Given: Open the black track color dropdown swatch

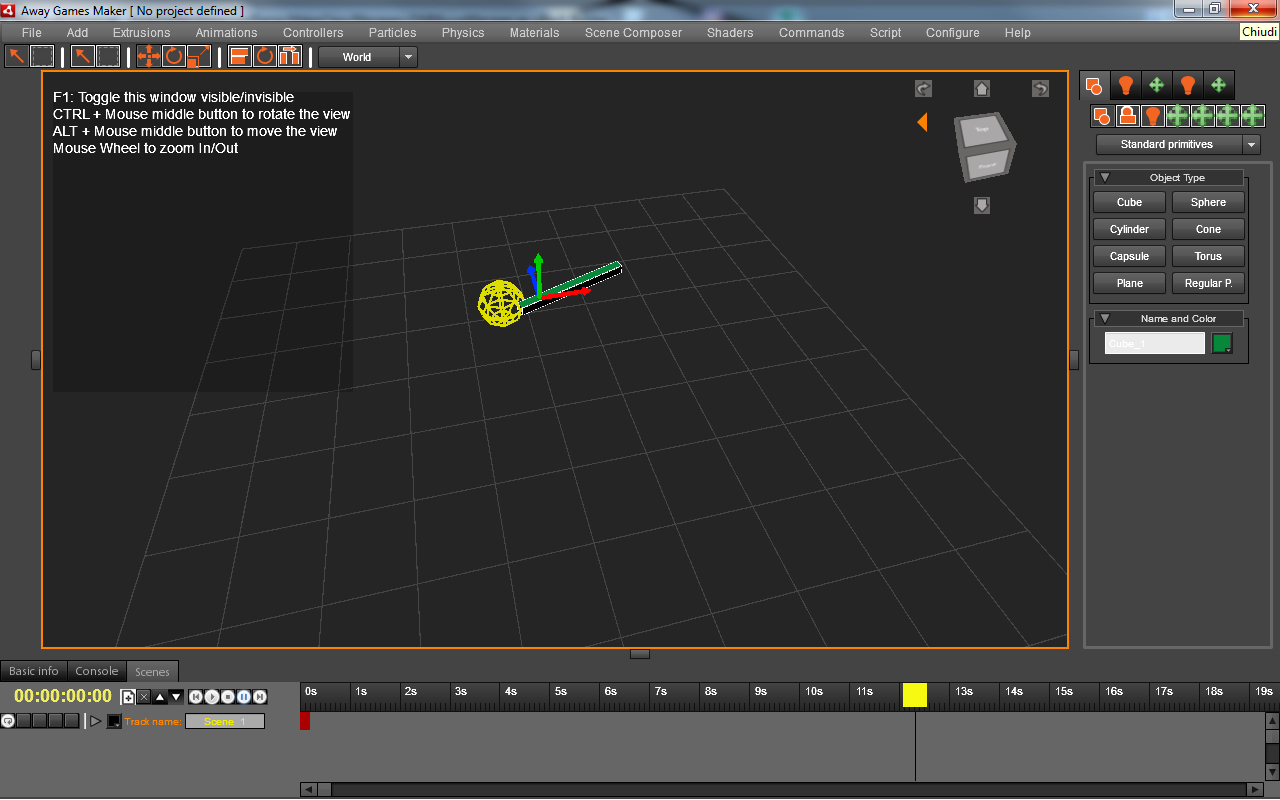Looking at the screenshot, I should [114, 721].
